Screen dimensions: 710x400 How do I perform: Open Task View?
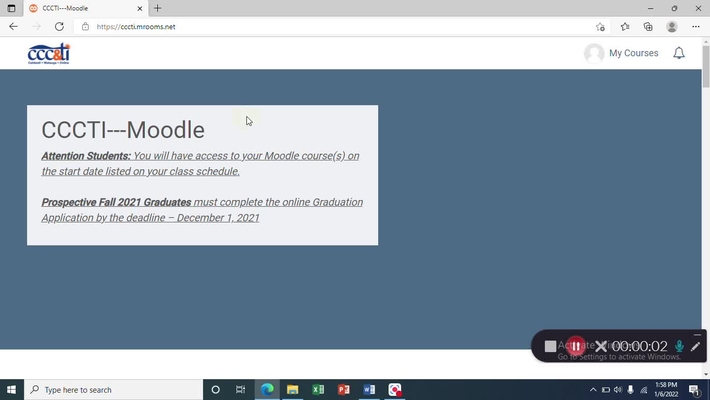[x=240, y=390]
